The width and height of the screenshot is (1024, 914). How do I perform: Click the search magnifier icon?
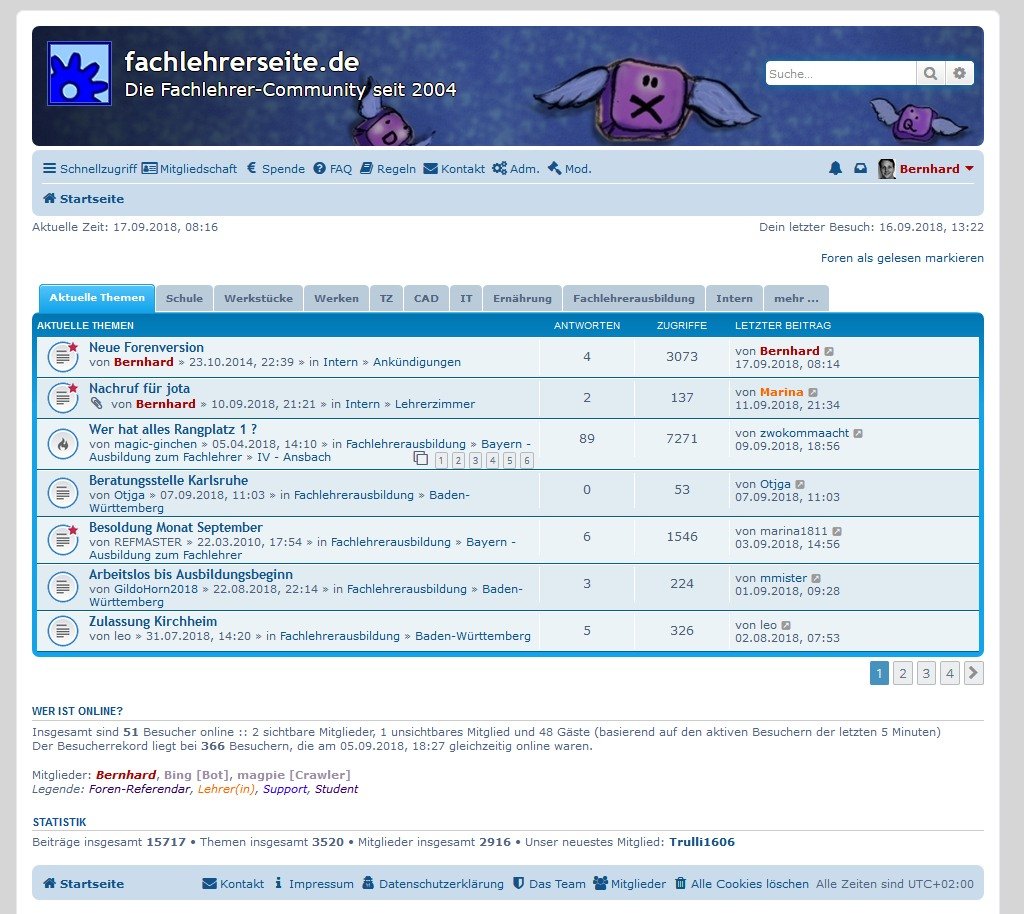(930, 74)
